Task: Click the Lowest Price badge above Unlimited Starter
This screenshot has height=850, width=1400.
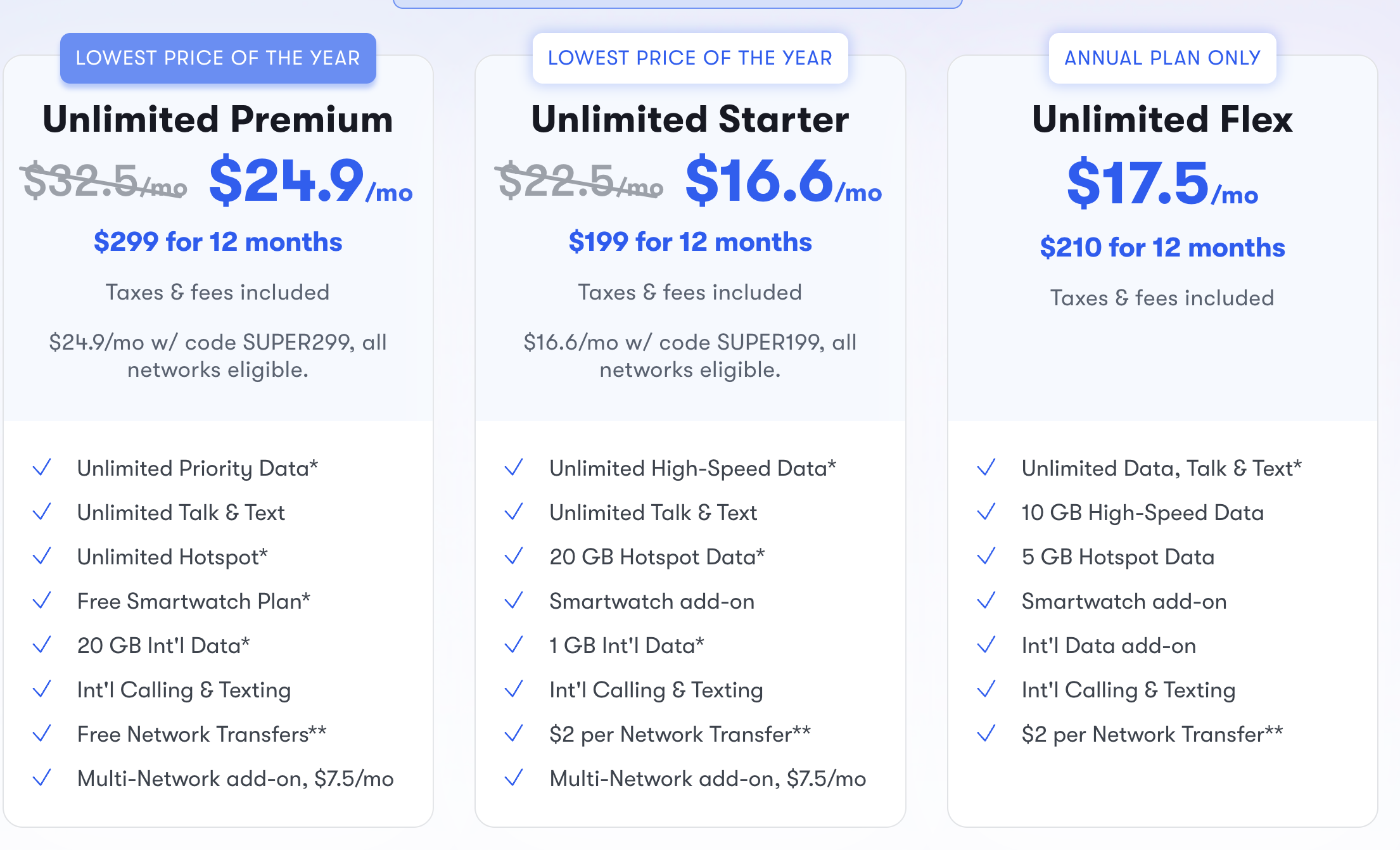Action: coord(690,58)
